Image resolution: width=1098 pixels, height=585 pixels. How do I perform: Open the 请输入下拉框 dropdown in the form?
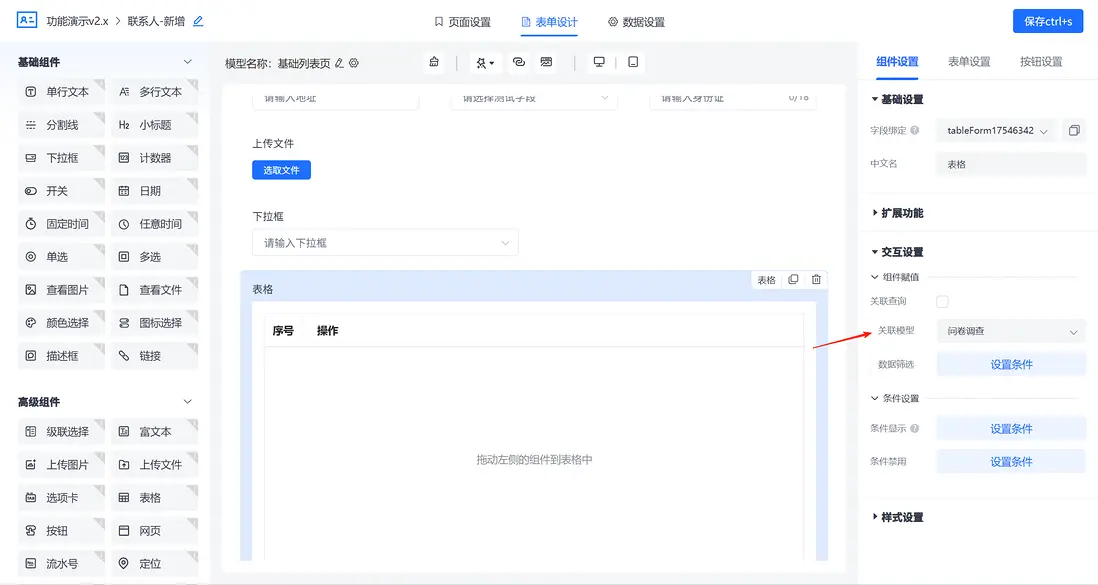[385, 242]
